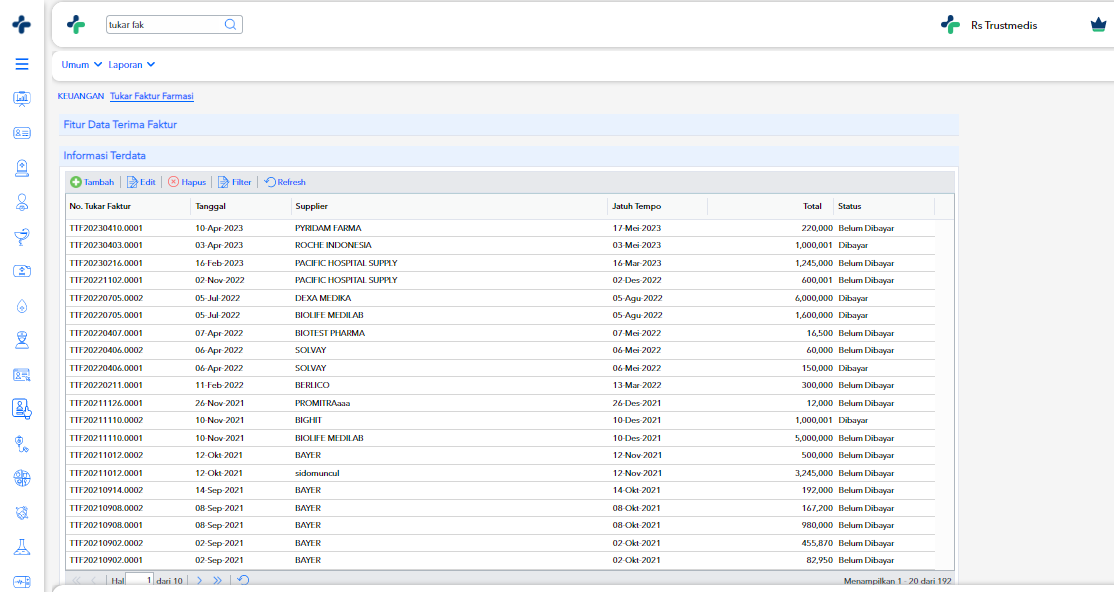Select row TTF20210902.0002
This screenshot has height=592, width=1114.
coord(500,543)
